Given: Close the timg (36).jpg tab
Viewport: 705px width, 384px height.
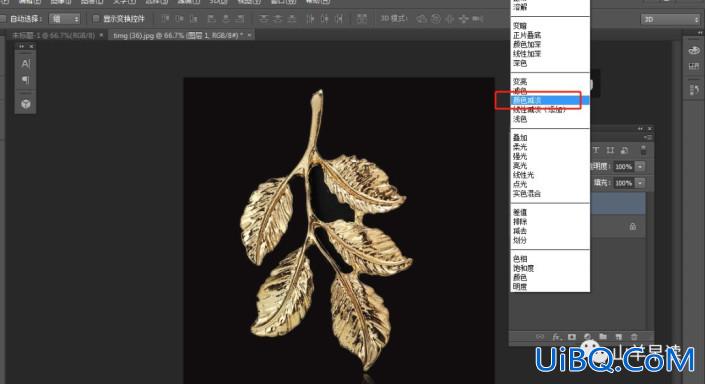Looking at the screenshot, I should pyautogui.click(x=249, y=35).
